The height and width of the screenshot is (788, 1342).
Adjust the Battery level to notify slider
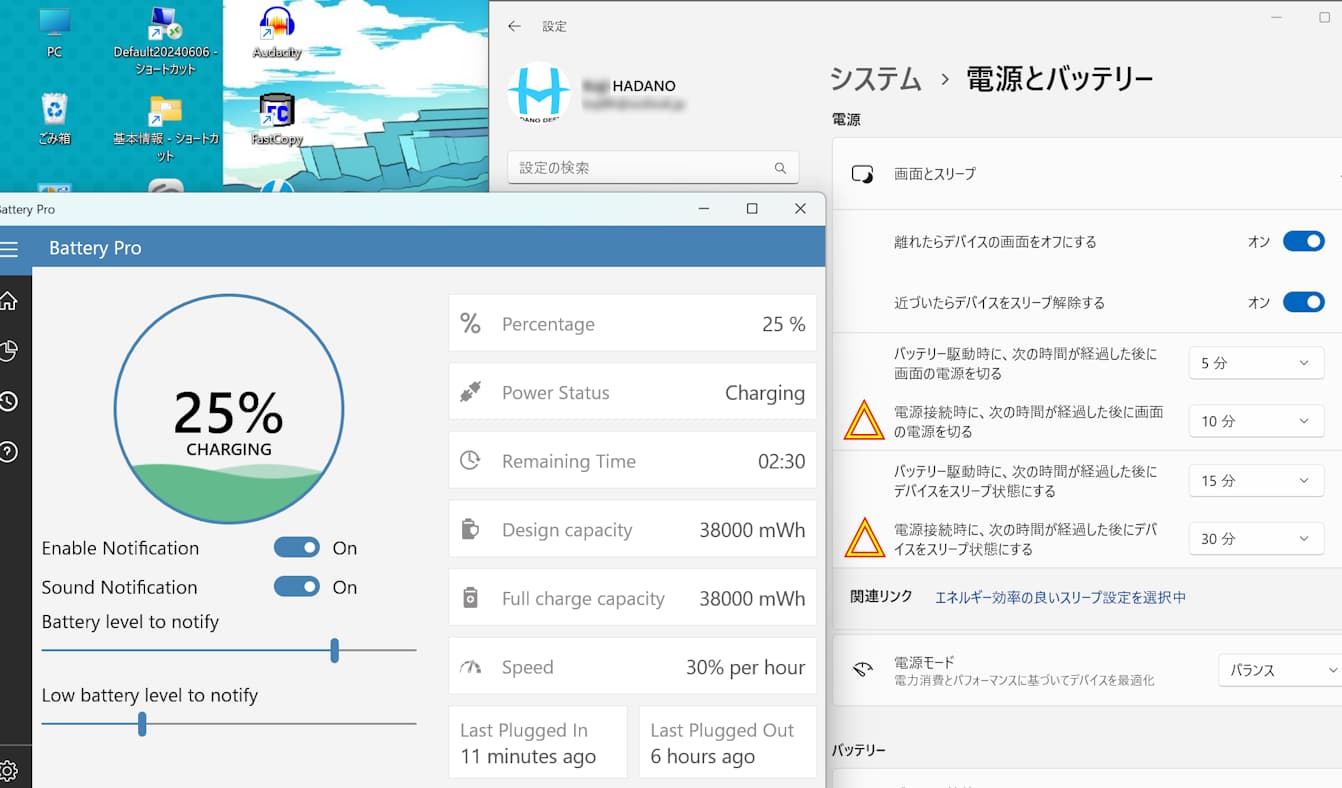pos(334,650)
